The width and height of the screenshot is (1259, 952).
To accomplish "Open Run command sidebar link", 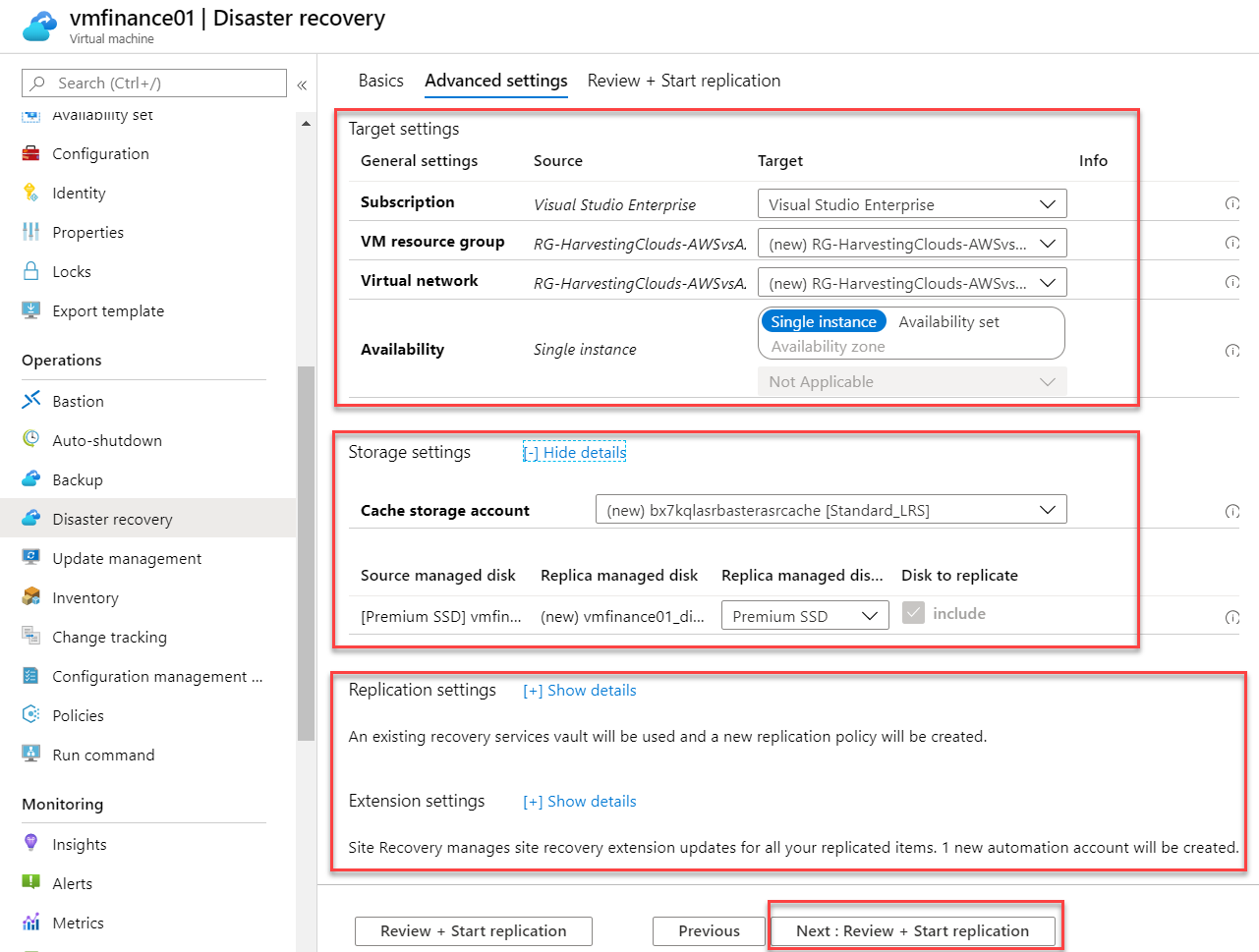I will [x=103, y=755].
